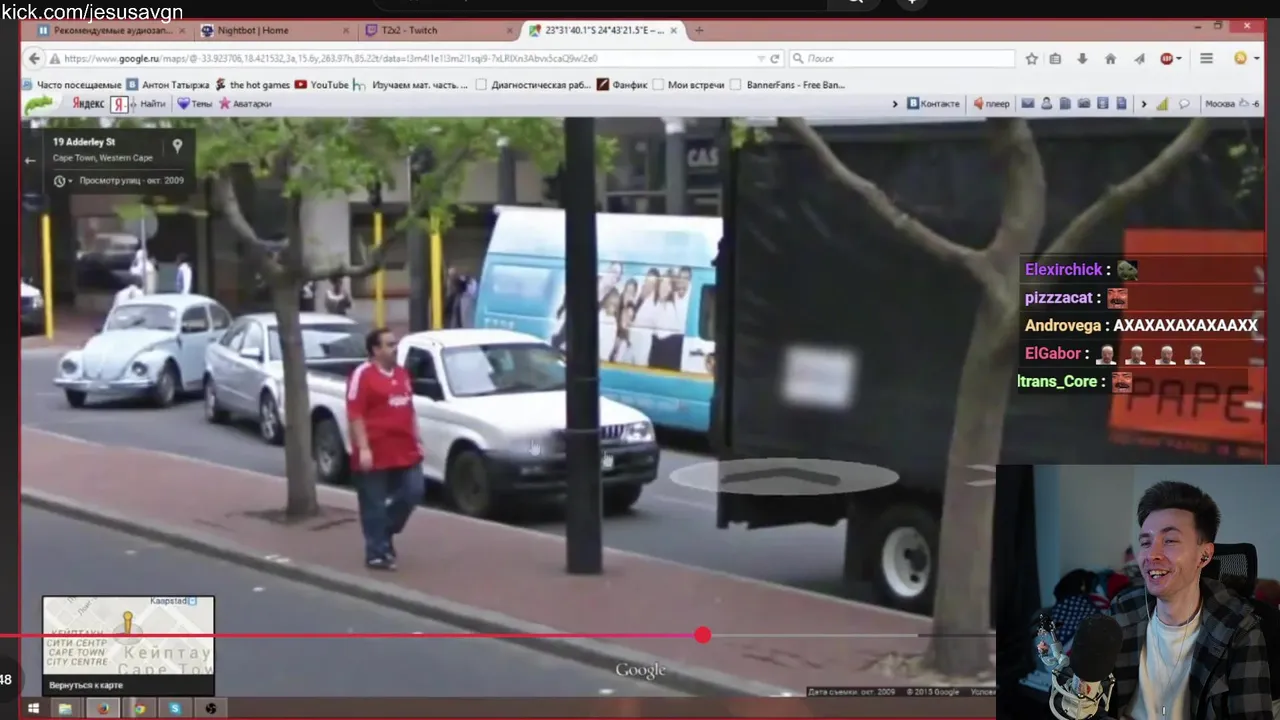The width and height of the screenshot is (1280, 720).
Task: Click Аватарки in the Yandex bar
Action: [245, 104]
